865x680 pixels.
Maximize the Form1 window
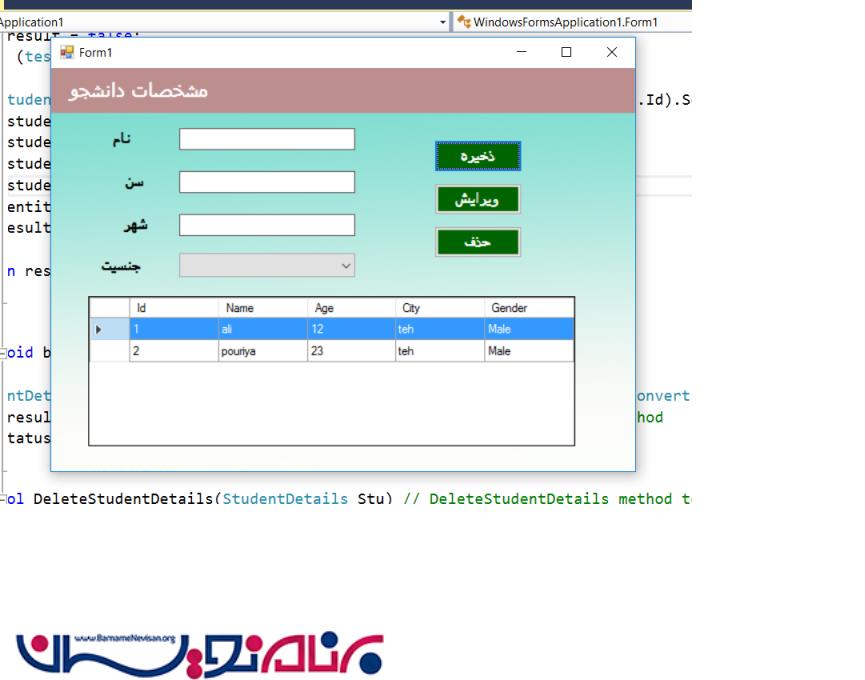point(566,53)
